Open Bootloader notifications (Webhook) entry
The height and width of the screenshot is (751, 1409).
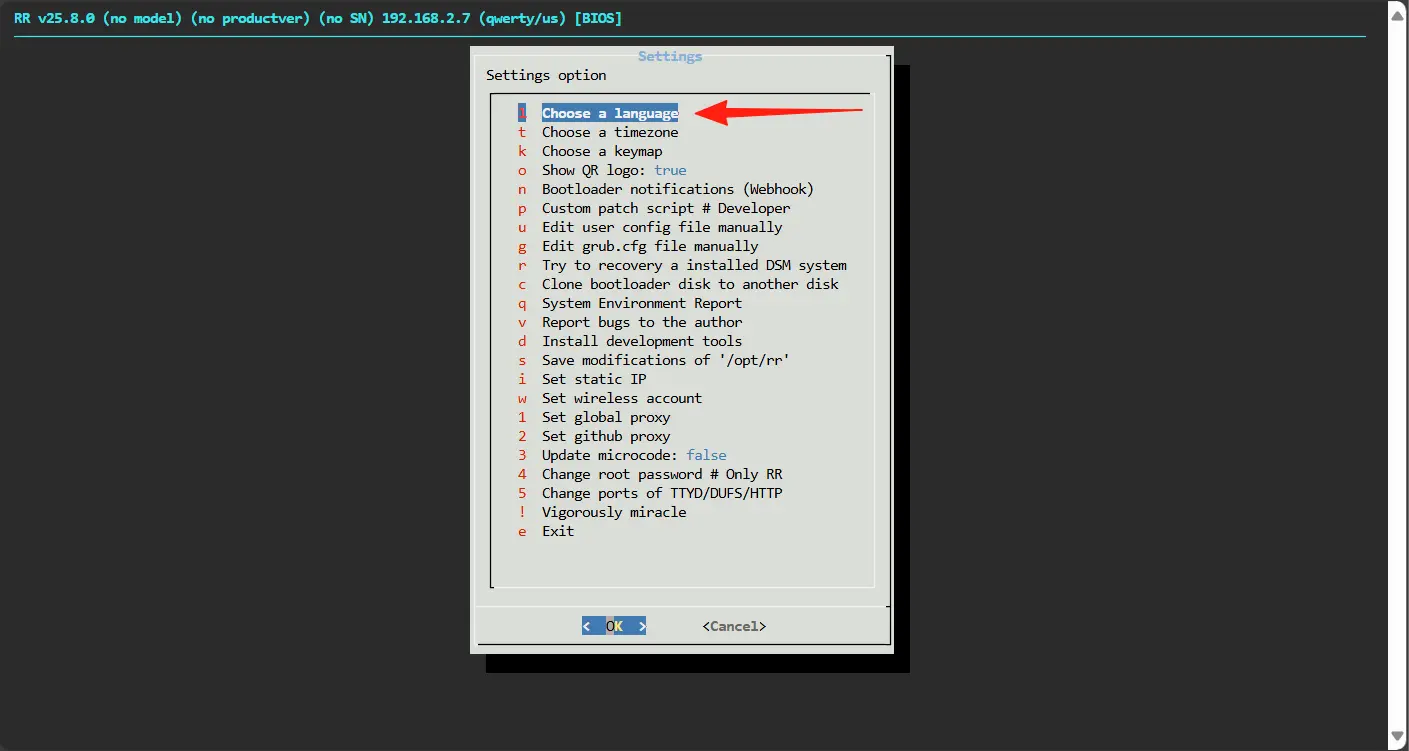tap(677, 189)
